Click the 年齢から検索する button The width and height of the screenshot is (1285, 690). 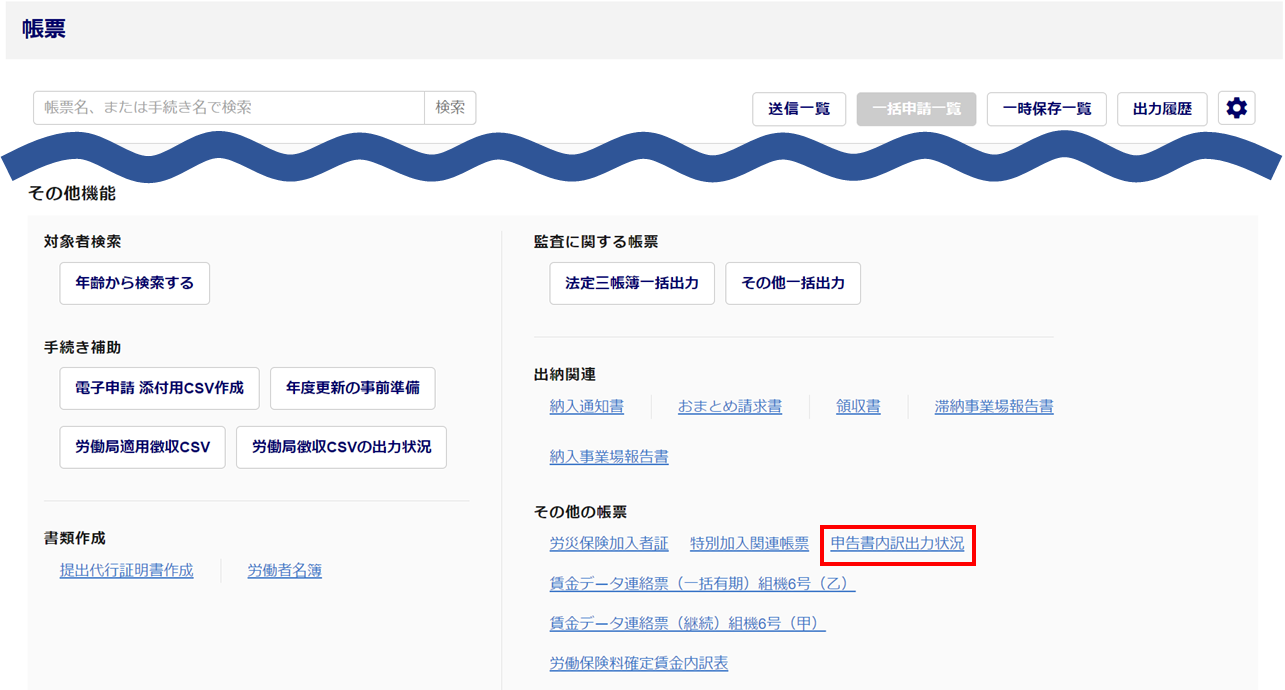click(135, 283)
